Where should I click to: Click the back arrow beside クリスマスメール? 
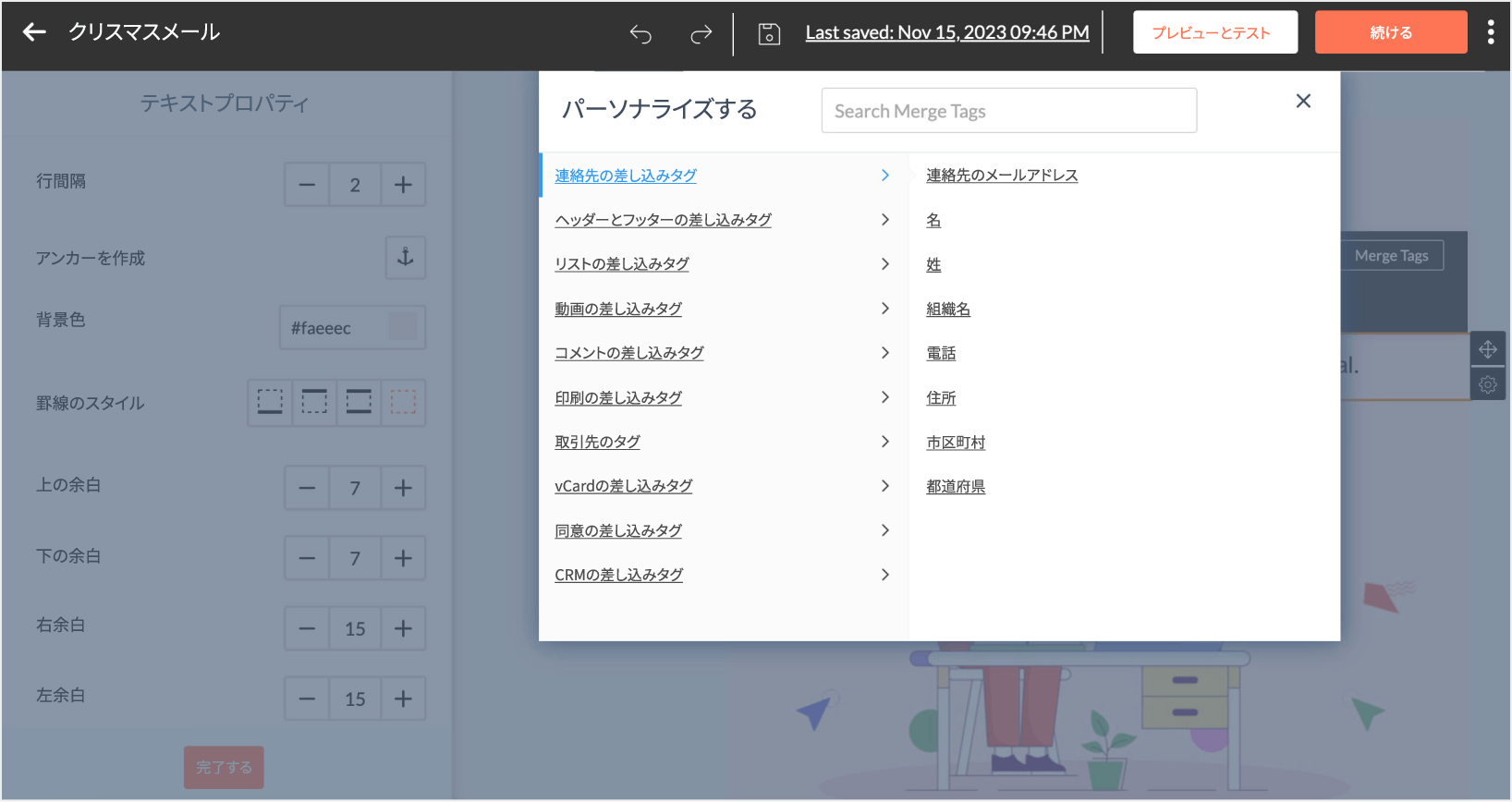[x=34, y=32]
